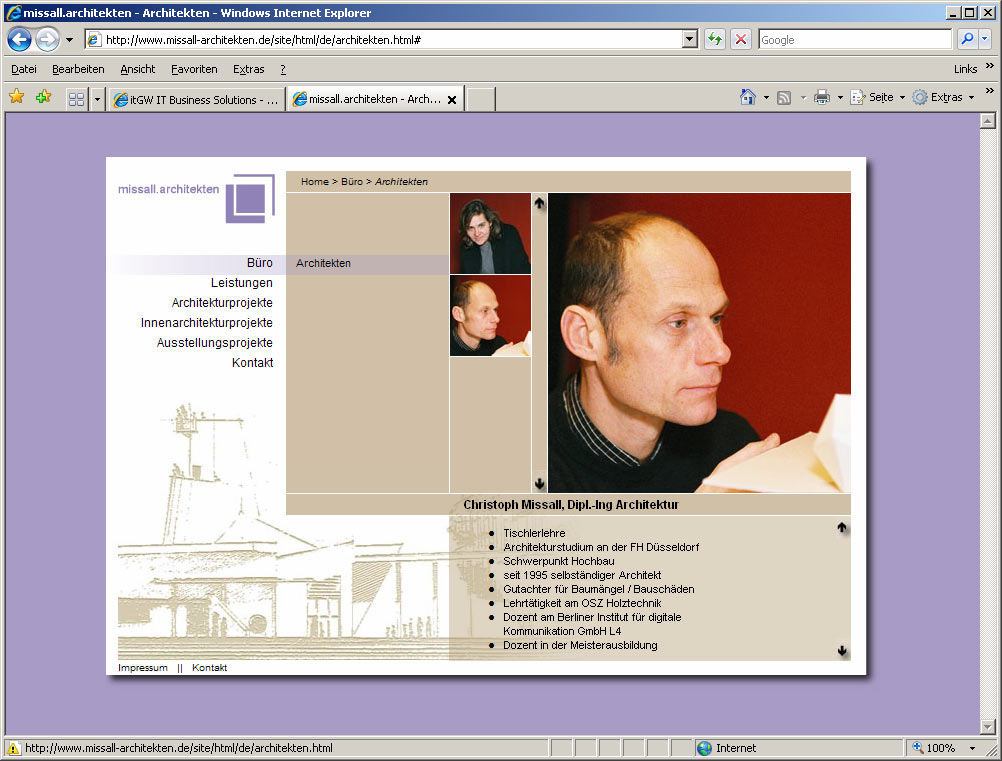Open the tab list dropdown arrow

pyautogui.click(x=97, y=99)
